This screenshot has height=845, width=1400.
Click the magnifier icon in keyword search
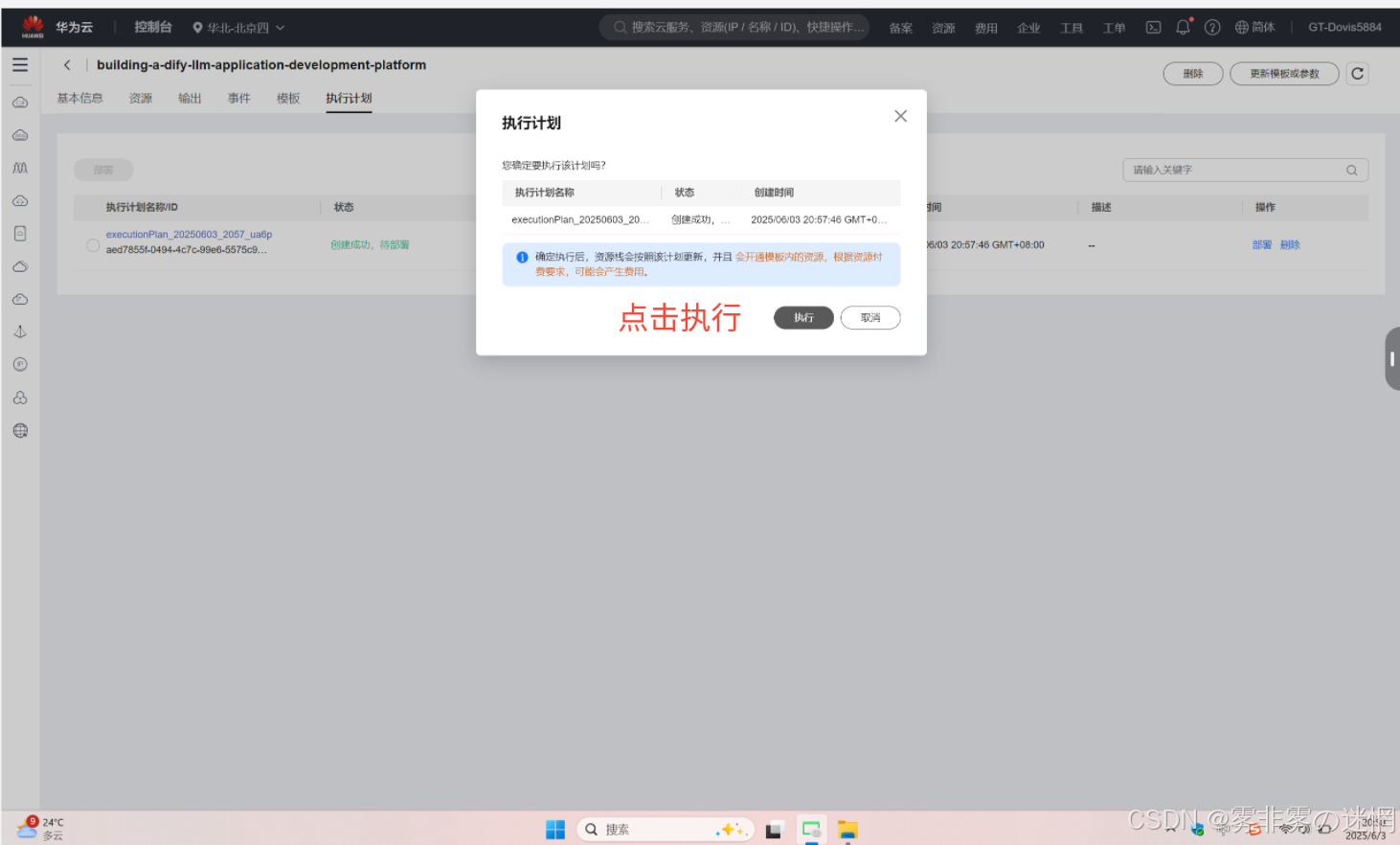click(1352, 171)
